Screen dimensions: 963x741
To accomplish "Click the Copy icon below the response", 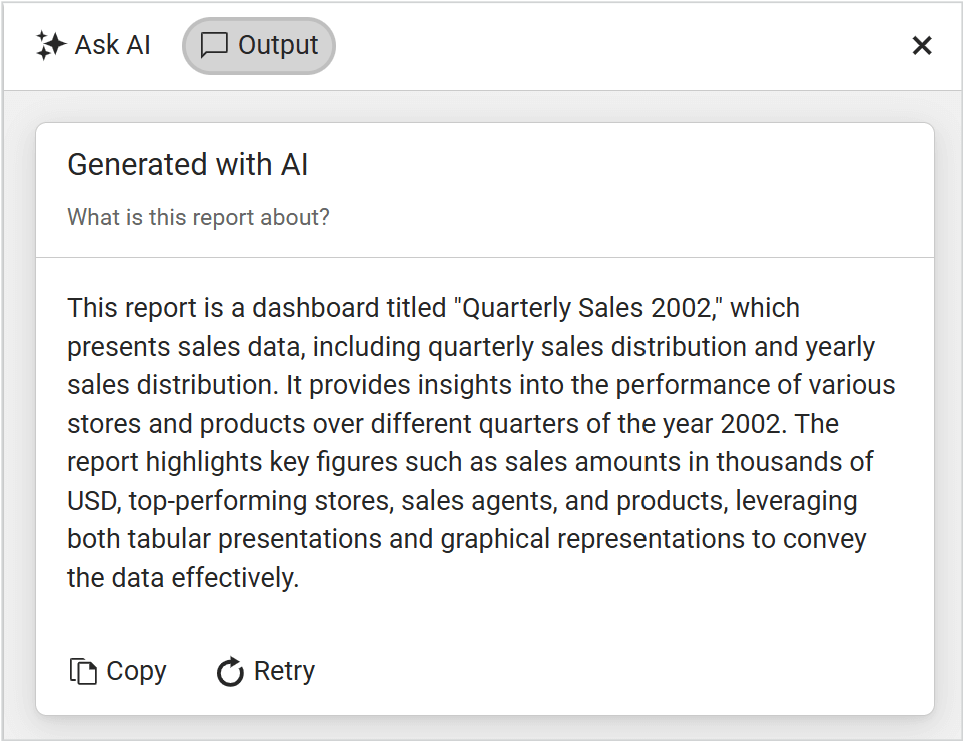I will click(x=83, y=671).
